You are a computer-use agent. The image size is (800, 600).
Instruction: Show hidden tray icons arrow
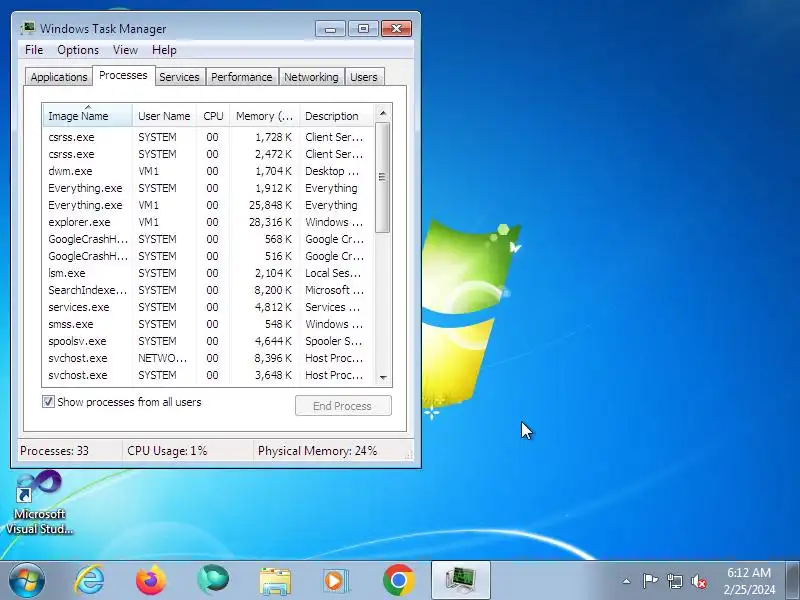pos(627,581)
